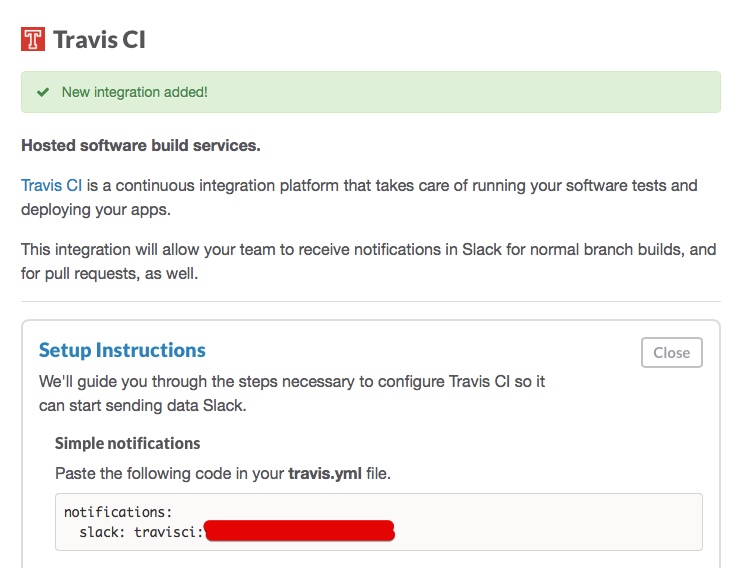749x568 pixels.
Task: Click the "We'll guide you through" text
Action: tap(292, 393)
